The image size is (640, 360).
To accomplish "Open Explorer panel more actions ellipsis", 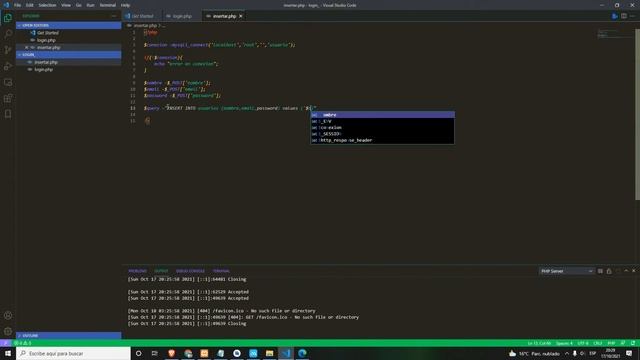I will 114,16.
